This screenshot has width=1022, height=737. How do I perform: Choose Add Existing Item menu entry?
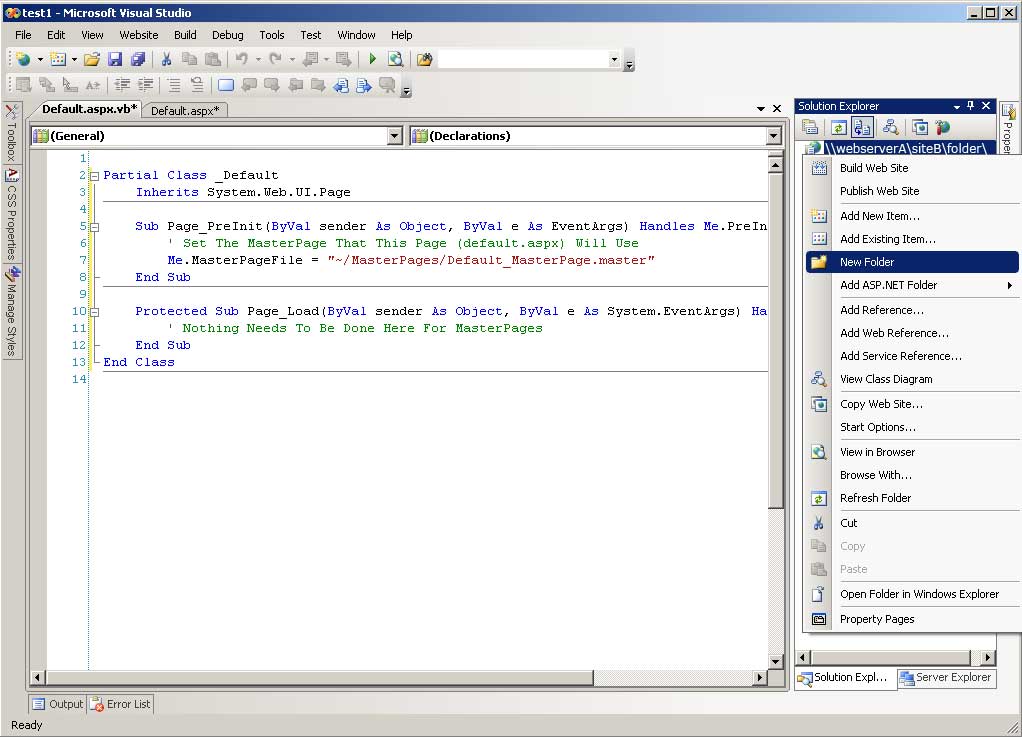pyautogui.click(x=912, y=239)
